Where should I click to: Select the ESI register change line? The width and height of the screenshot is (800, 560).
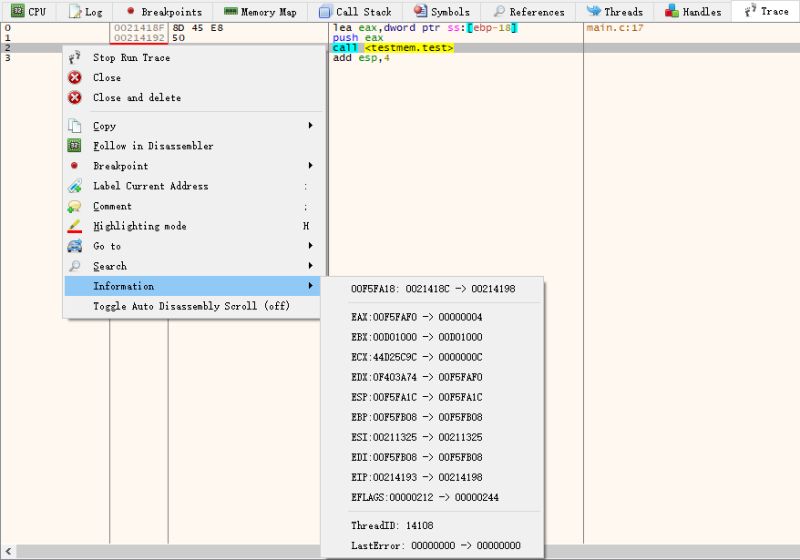point(433,437)
